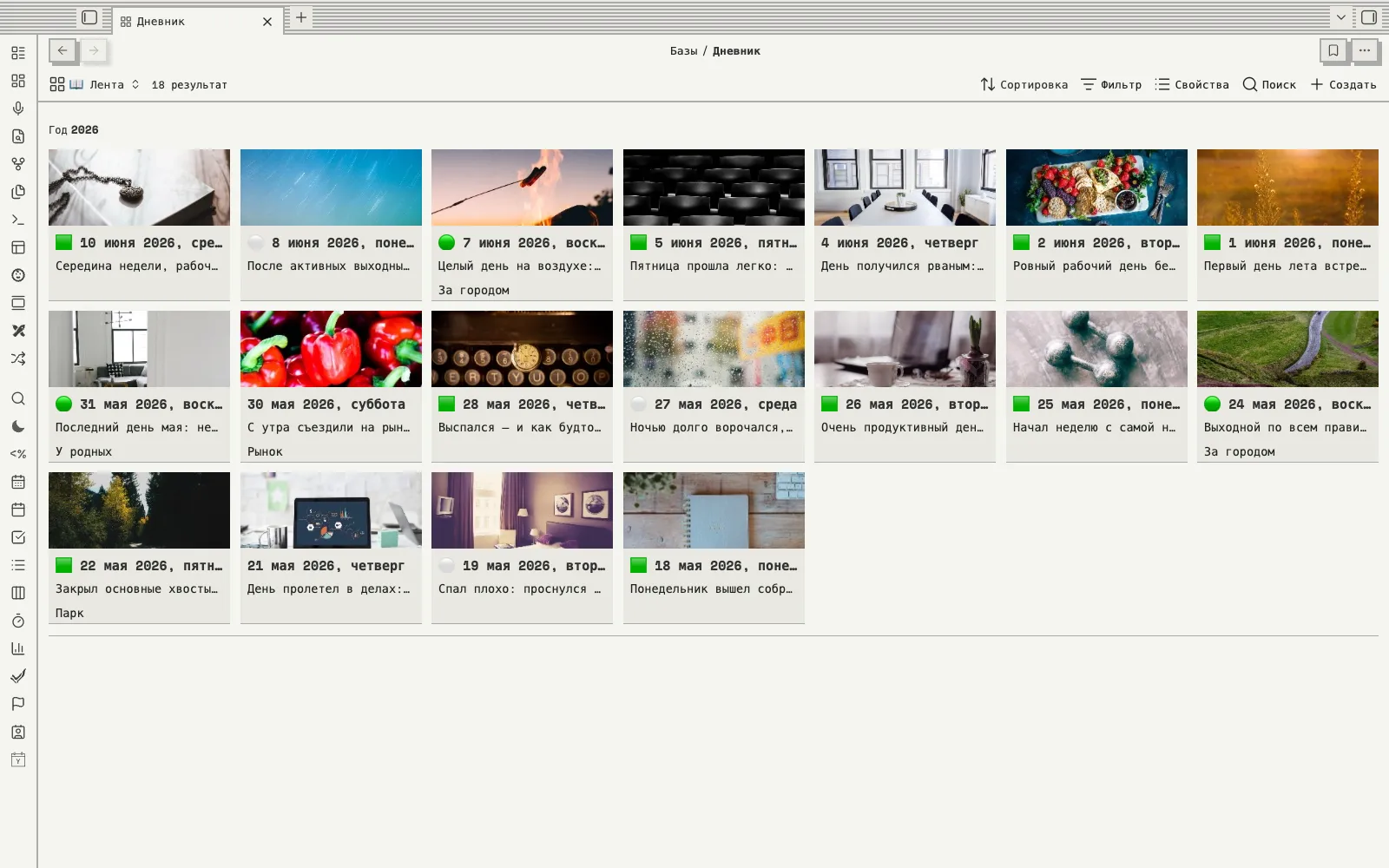Click the checkbox task icon in the ribbon

[x=18, y=537]
